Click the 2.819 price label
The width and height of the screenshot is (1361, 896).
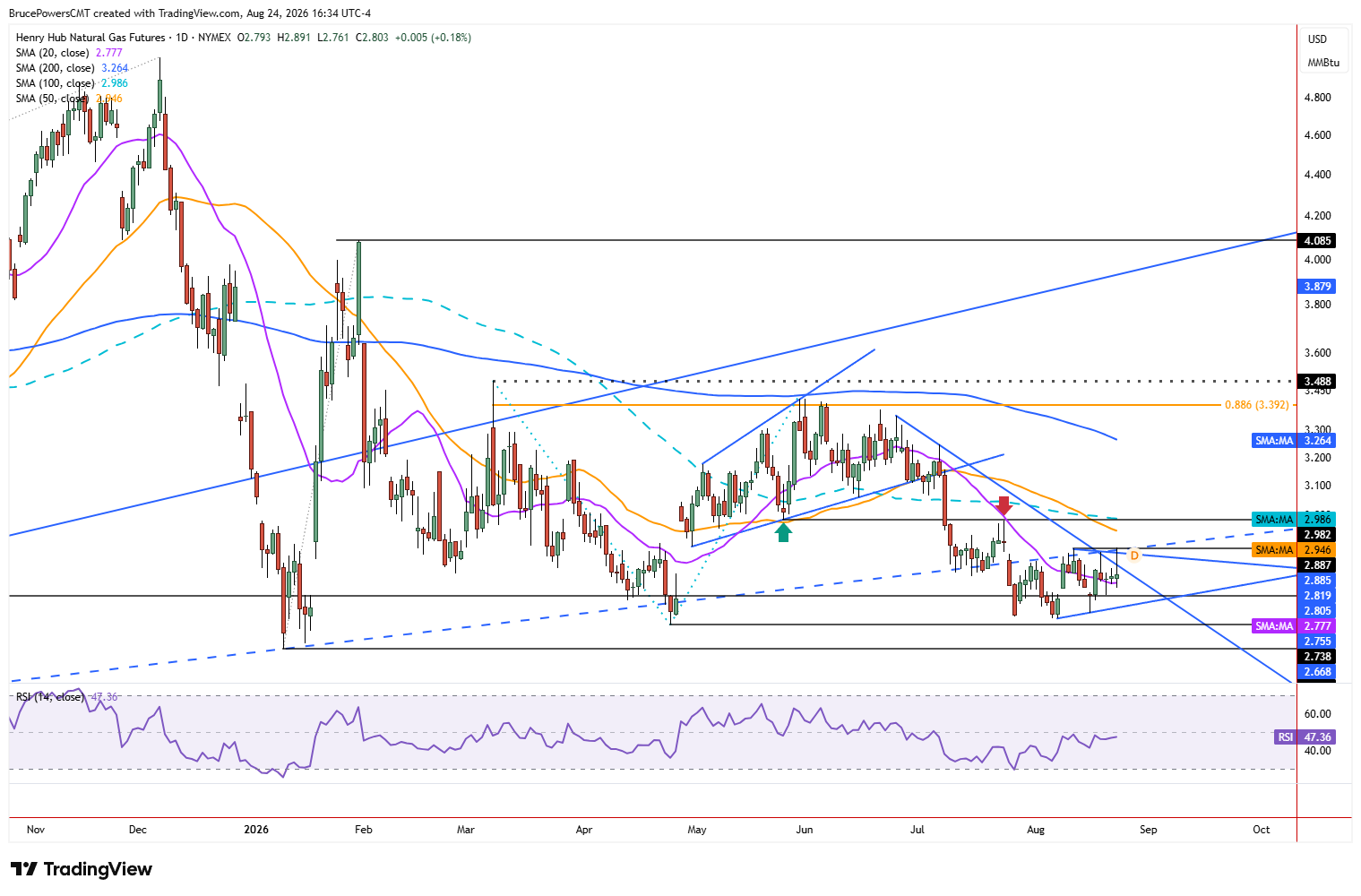[x=1318, y=596]
